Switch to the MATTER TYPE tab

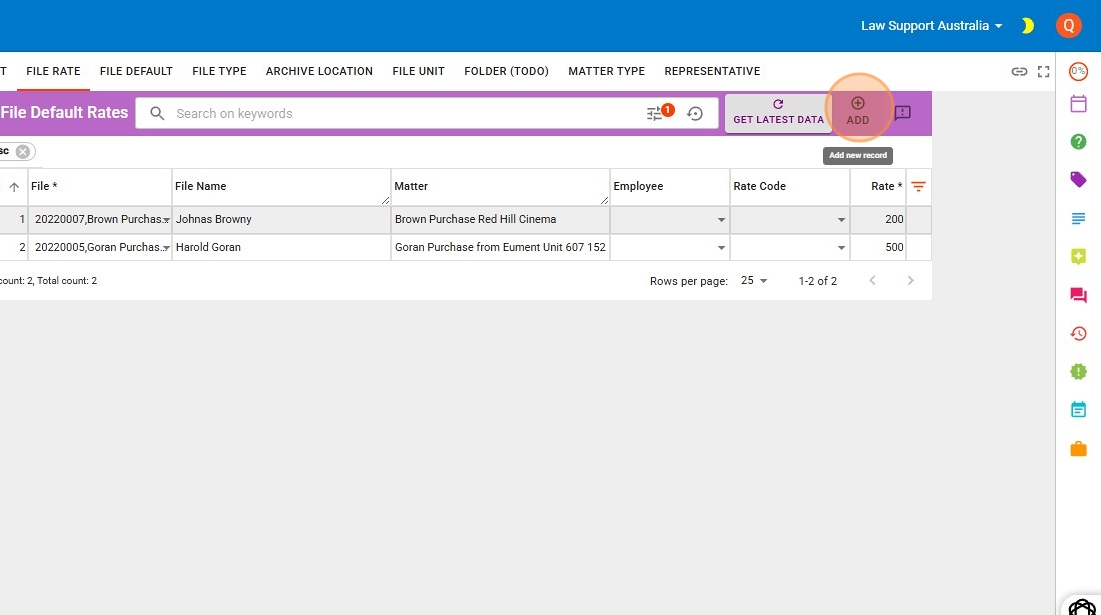(x=606, y=71)
